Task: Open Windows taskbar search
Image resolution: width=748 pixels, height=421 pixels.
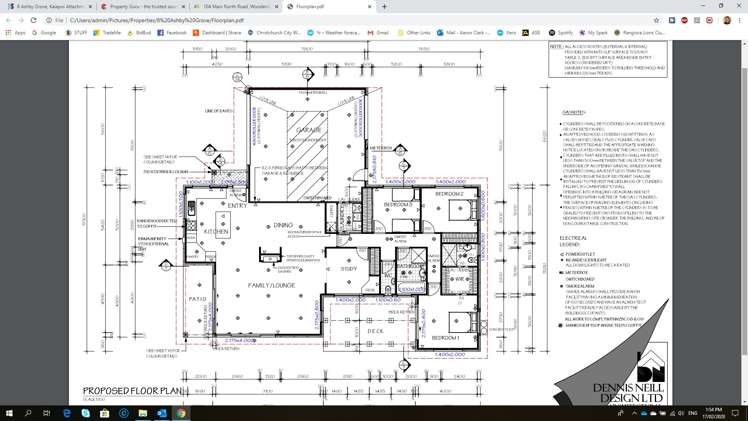Action: tap(28, 413)
